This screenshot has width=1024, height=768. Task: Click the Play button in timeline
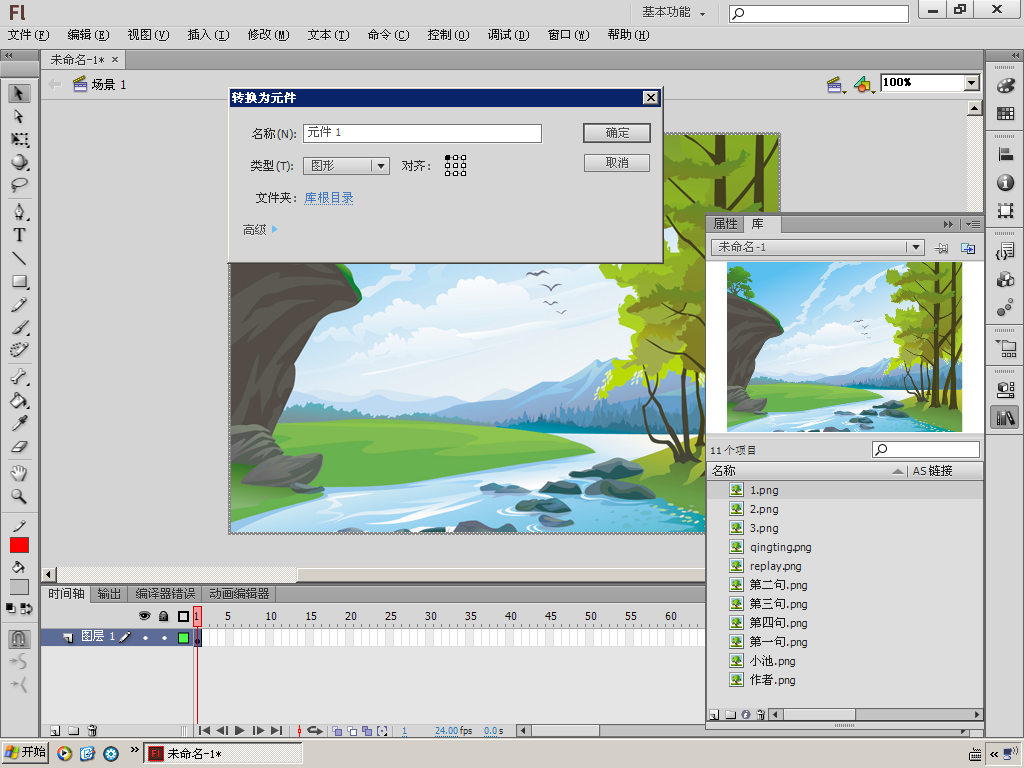(240, 731)
